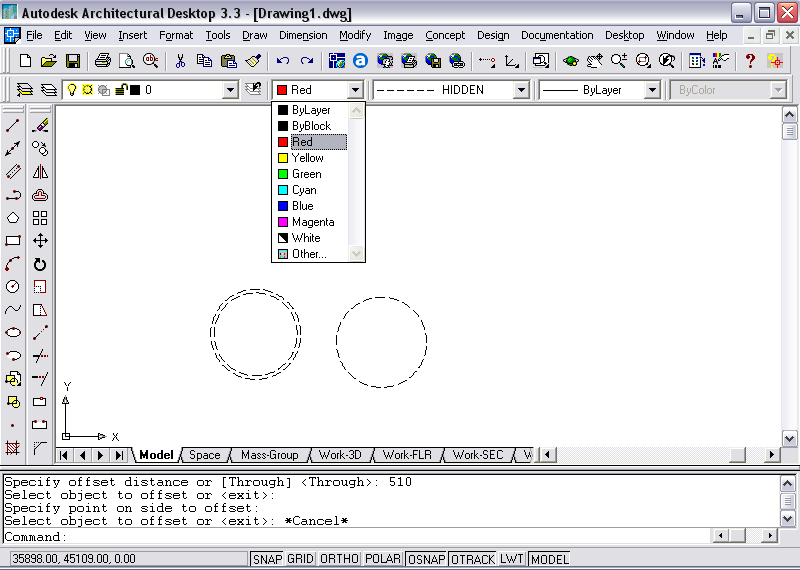Open the File menu
This screenshot has height=570, width=800.
pyautogui.click(x=34, y=35)
